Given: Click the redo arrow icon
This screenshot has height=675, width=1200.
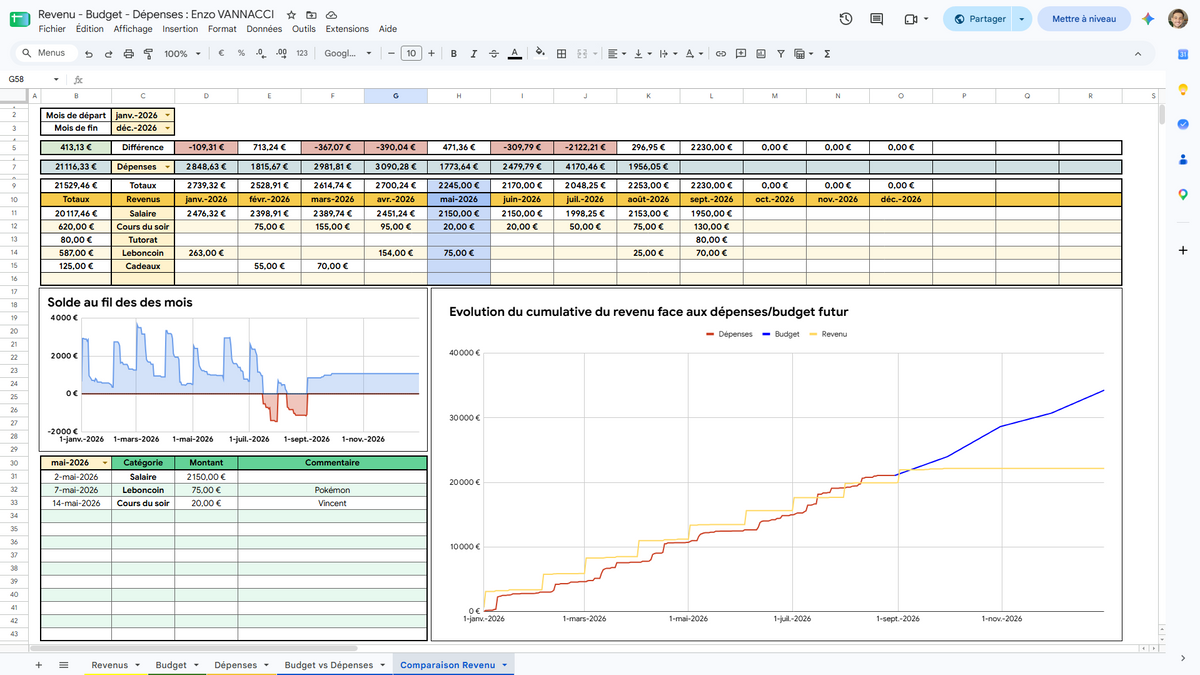Looking at the screenshot, I should 108,54.
